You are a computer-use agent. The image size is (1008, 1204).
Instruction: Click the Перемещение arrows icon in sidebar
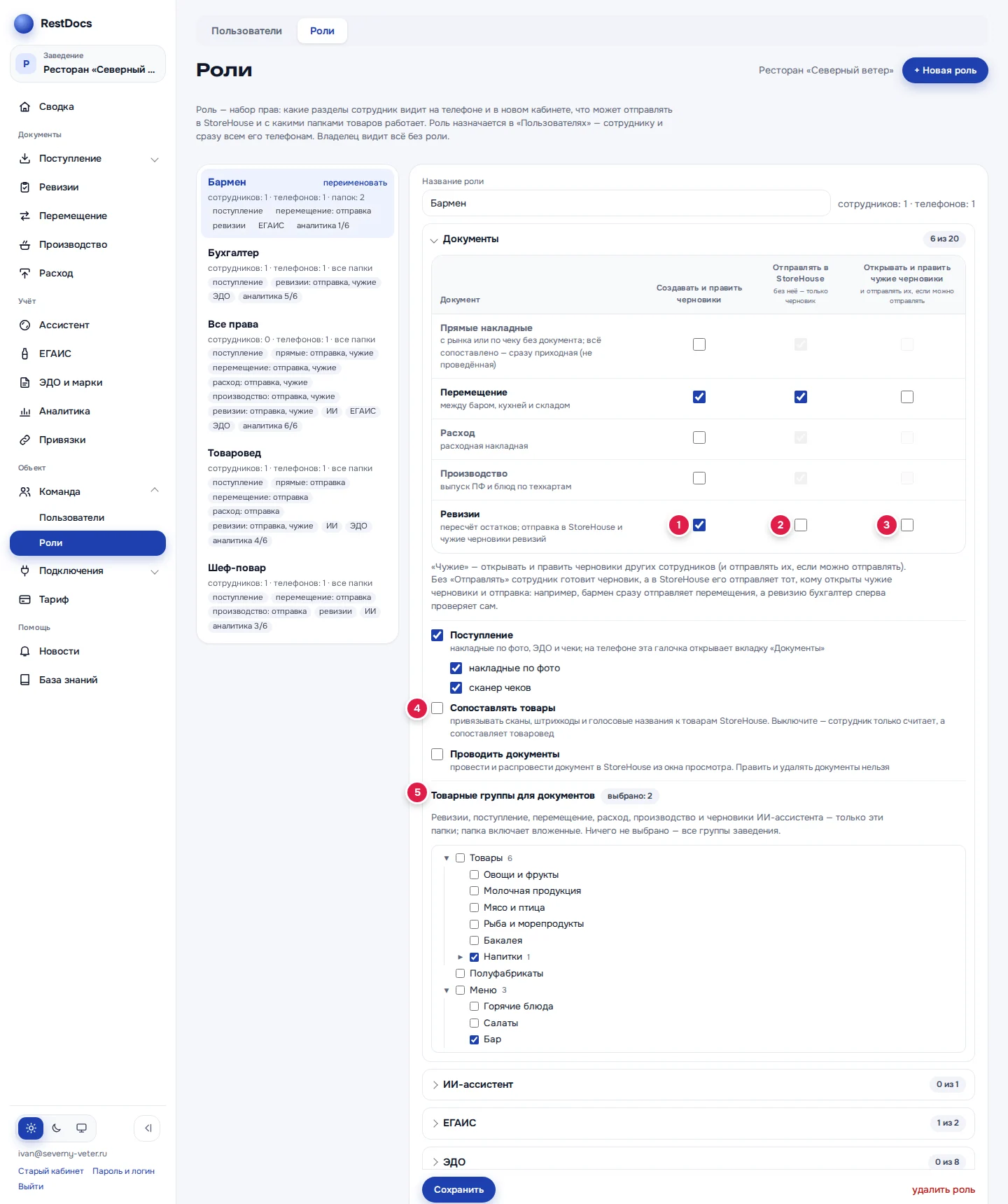tap(25, 216)
